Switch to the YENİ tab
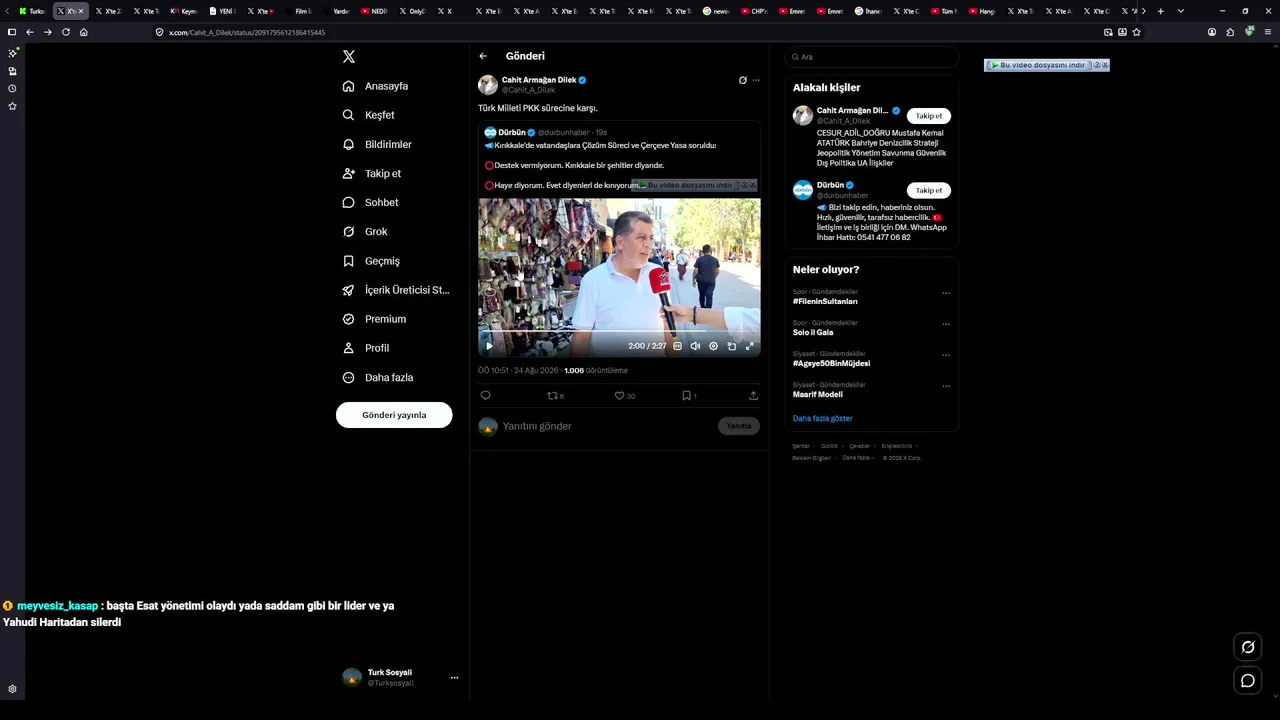 click(x=221, y=11)
